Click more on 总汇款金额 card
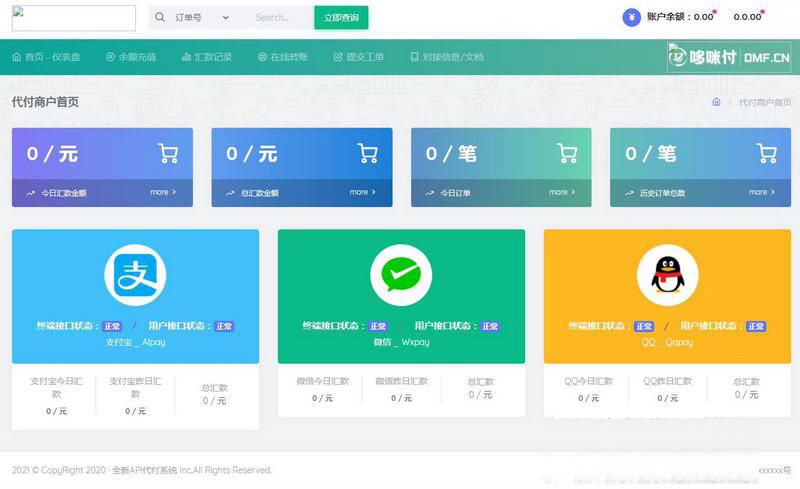The image size is (800, 489). [x=363, y=192]
